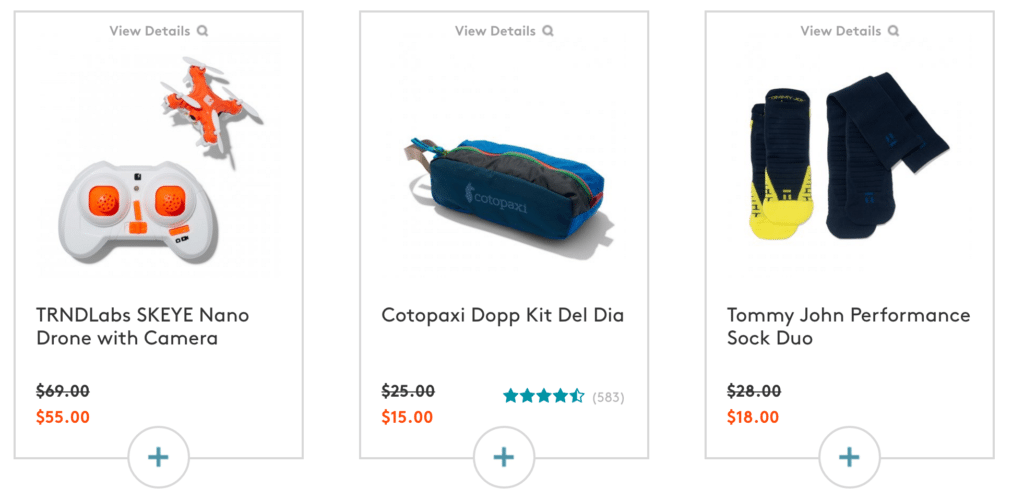Select the TRNDLabs SKEYE Nano Drone title
1024x500 pixels.
[142, 326]
